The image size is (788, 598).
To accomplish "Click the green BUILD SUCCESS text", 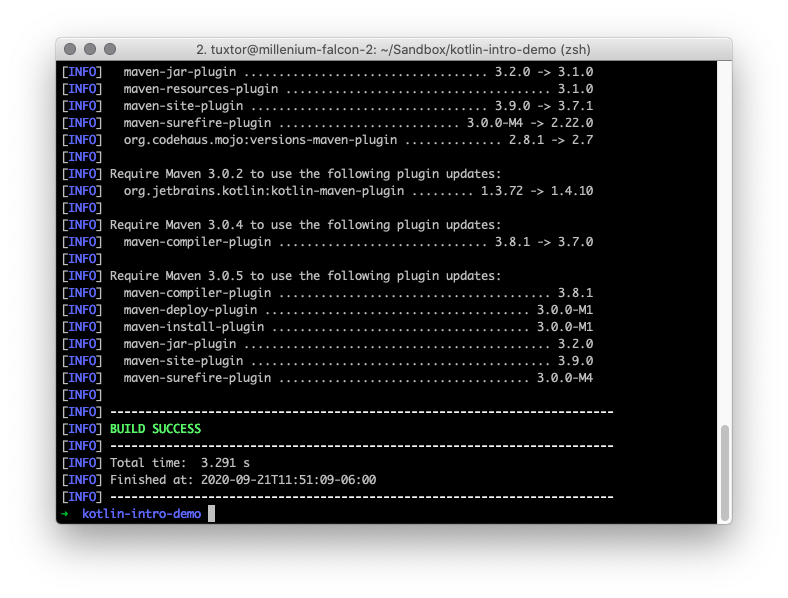I will [155, 429].
